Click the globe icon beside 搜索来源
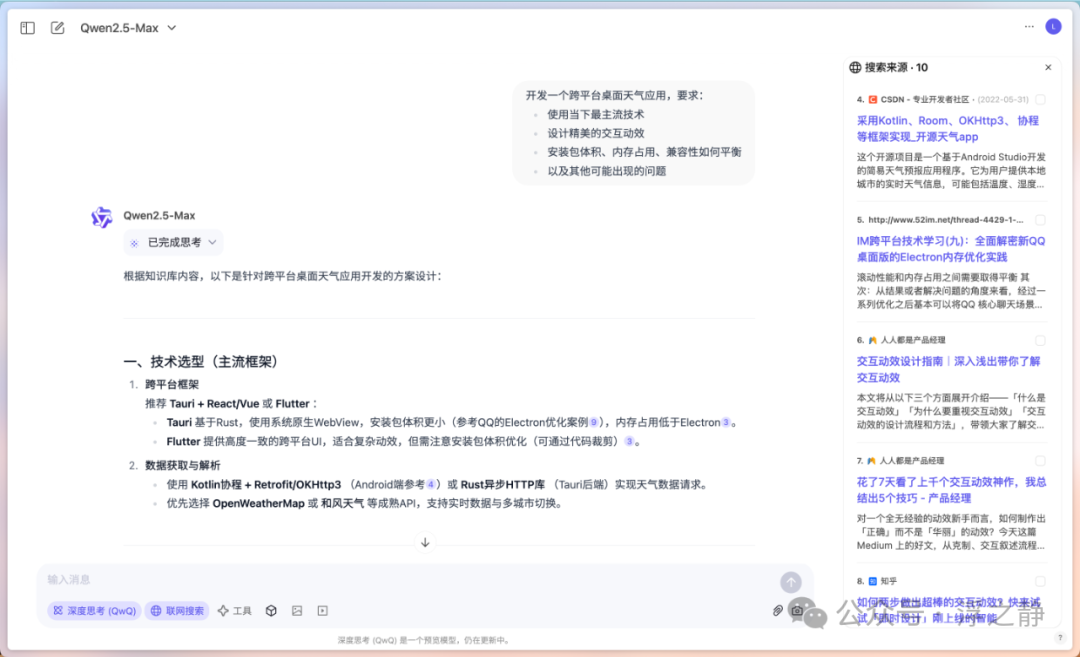 coord(855,67)
